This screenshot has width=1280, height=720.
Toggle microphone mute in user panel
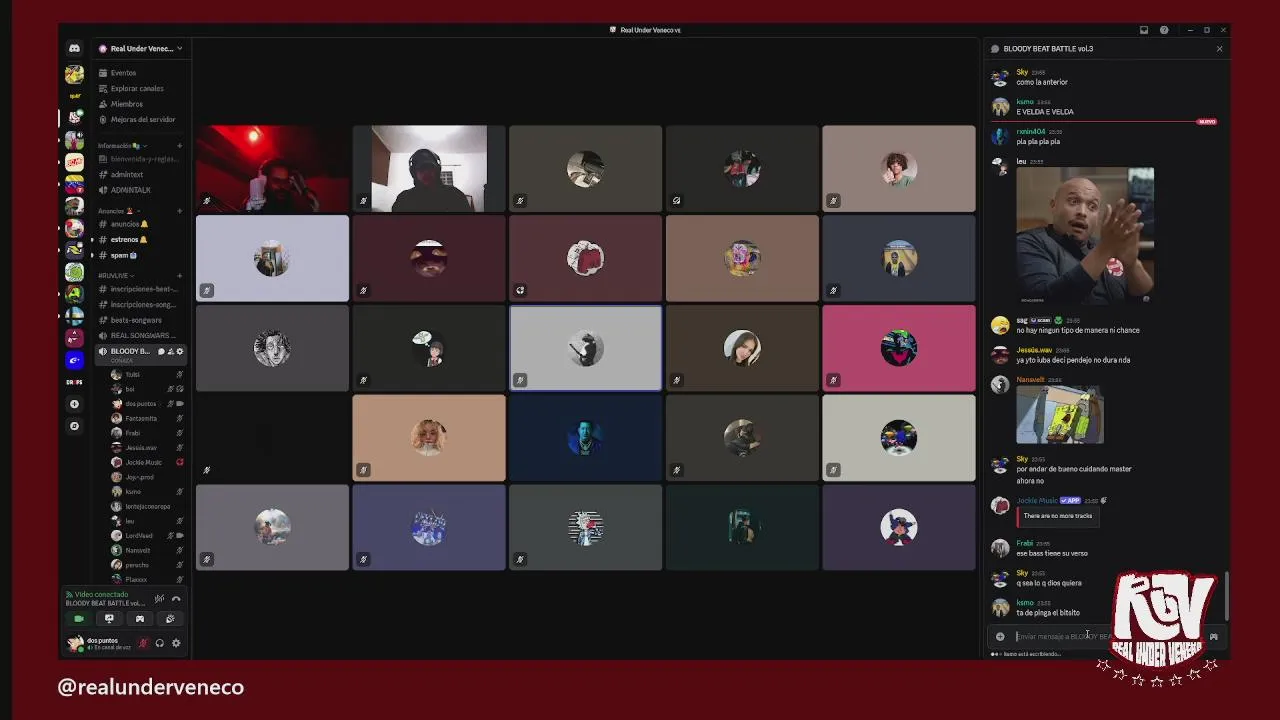(x=143, y=643)
